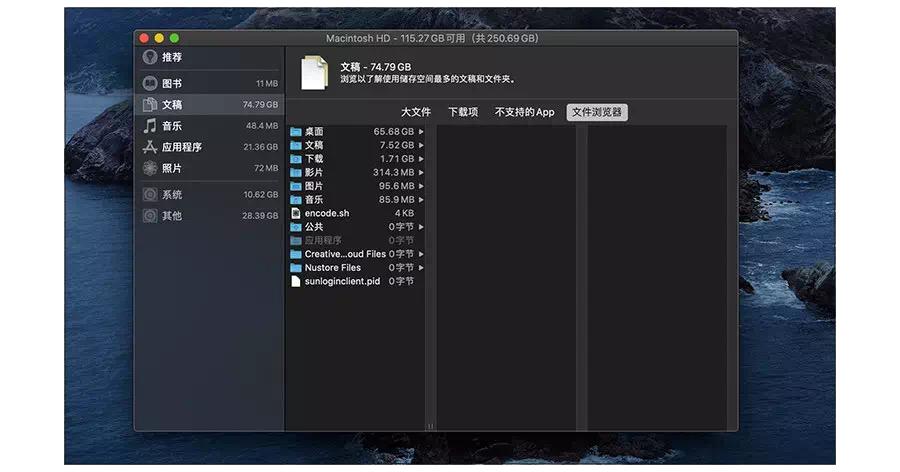Select the sunloginclient.pid file name
900x472 pixels.
pos(342,281)
